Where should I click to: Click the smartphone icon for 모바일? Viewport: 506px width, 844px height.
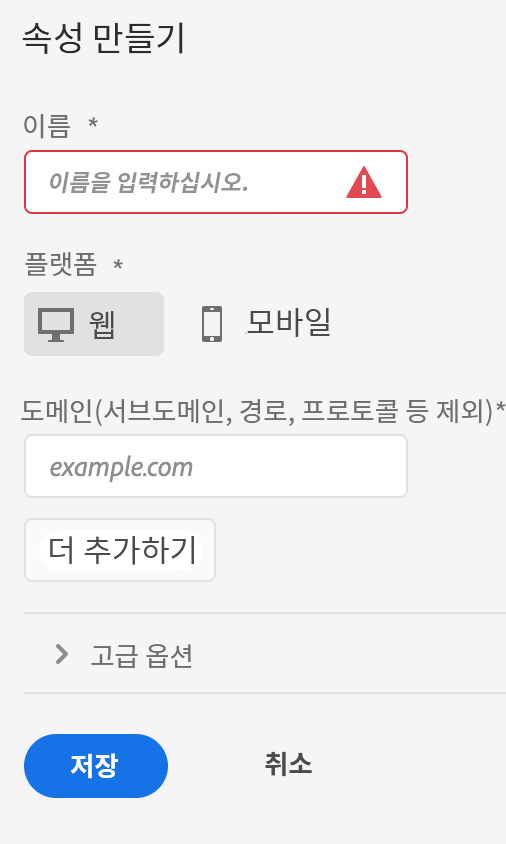pos(212,324)
